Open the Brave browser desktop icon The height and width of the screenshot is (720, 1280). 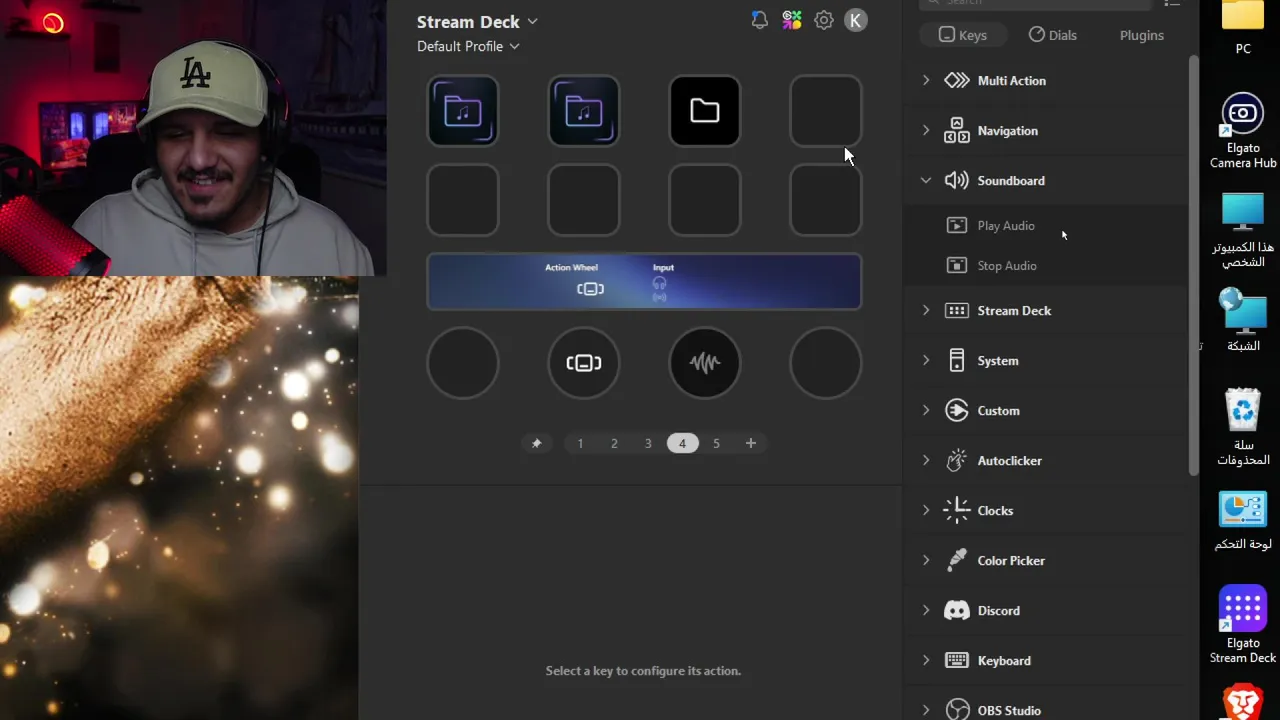pyautogui.click(x=1243, y=702)
